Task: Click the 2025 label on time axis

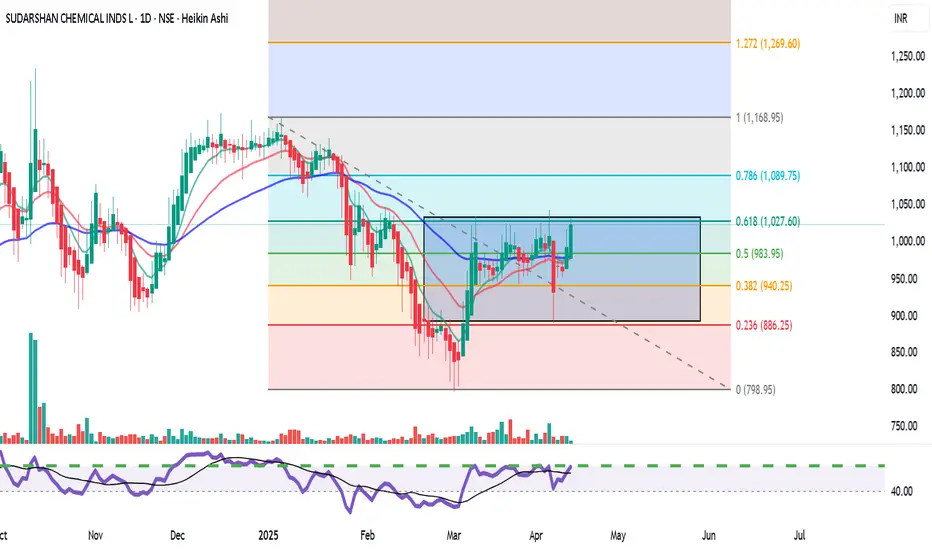Action: click(x=268, y=535)
